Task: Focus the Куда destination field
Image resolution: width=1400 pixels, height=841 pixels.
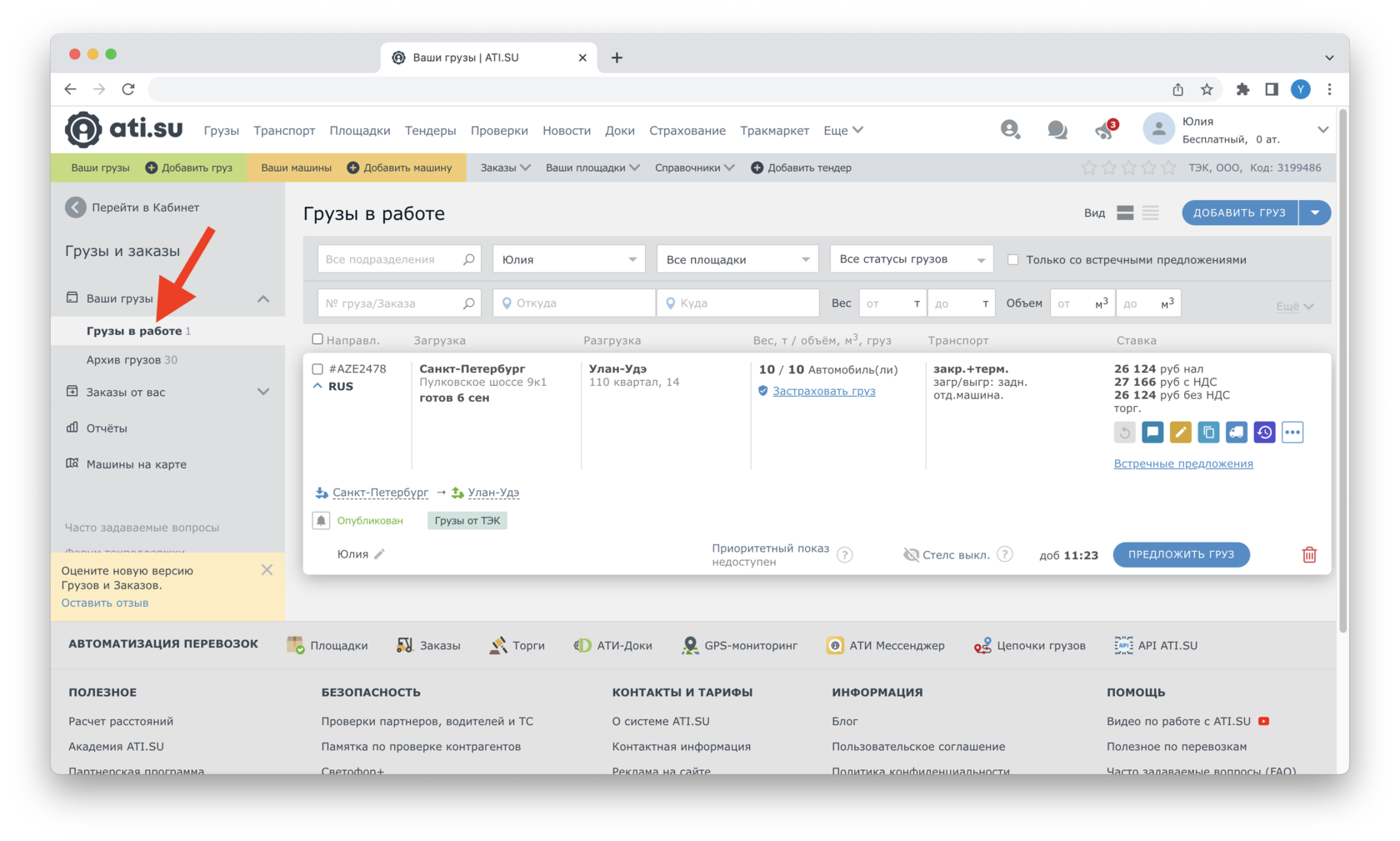Action: (738, 303)
